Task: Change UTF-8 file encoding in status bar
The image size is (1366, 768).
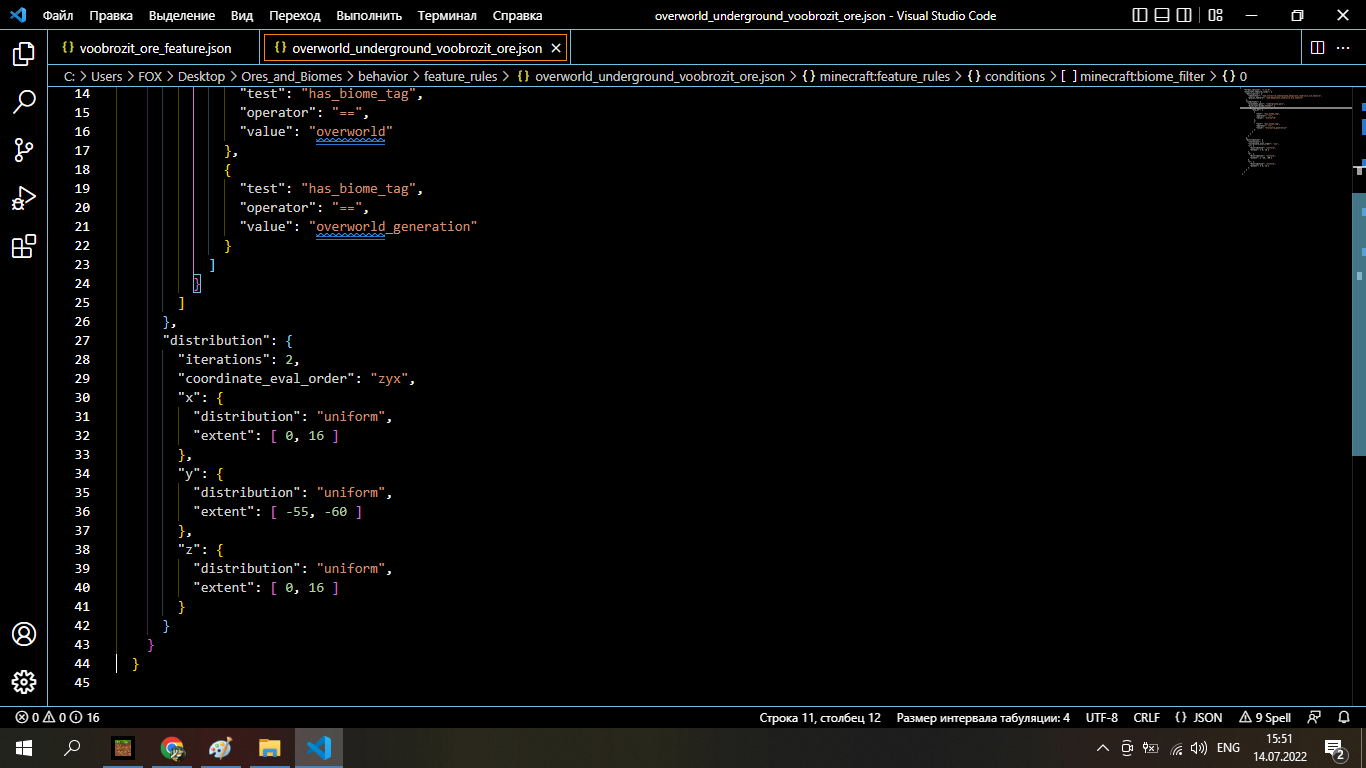Action: coord(1101,717)
